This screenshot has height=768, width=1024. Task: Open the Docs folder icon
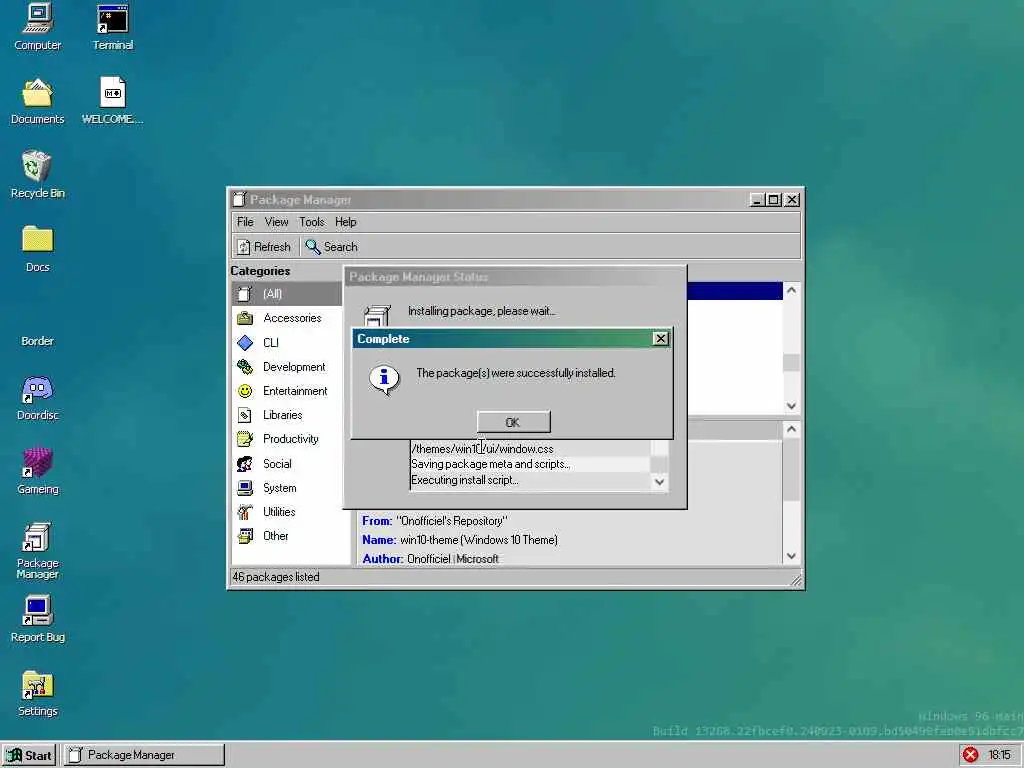38,249
